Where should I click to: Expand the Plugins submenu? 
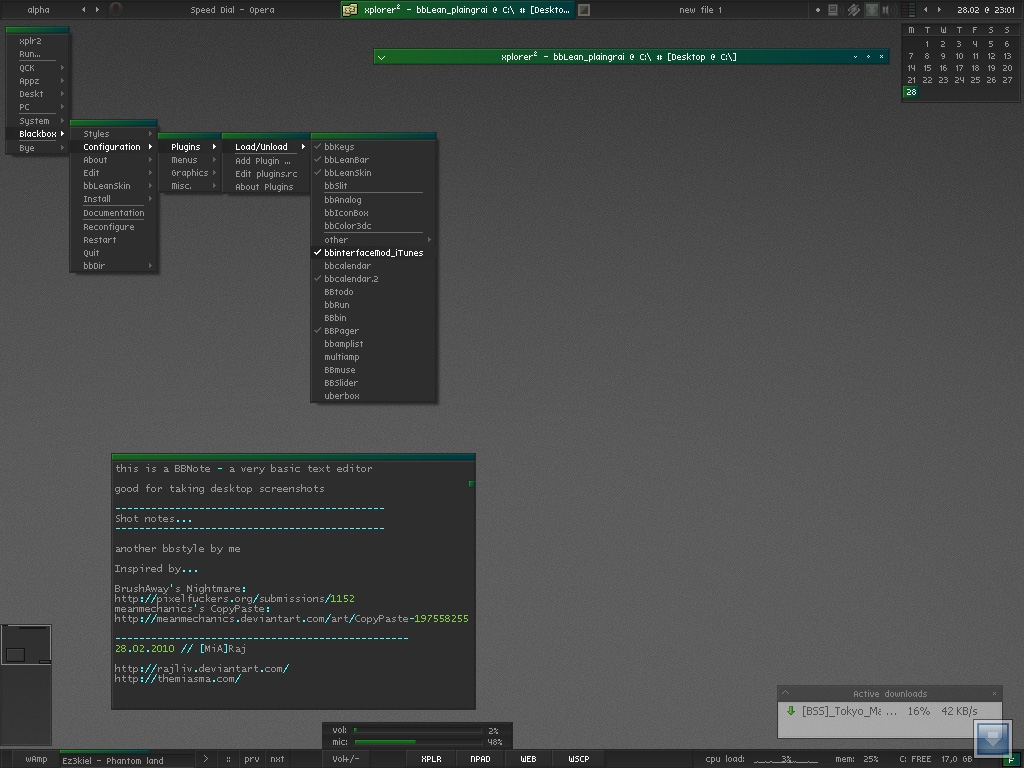[189, 147]
